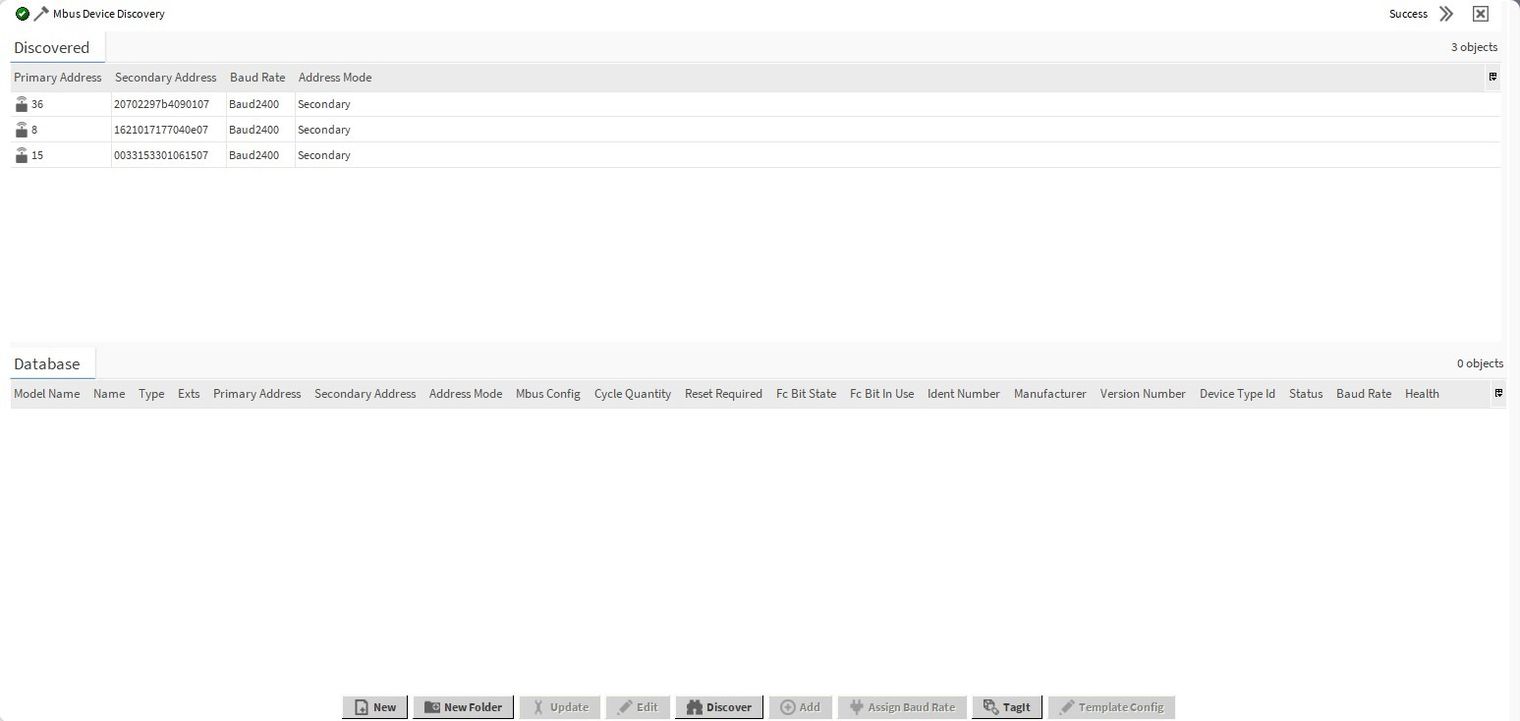Open Database table column options menu
Screen dimensions: 1520x721
click(x=1498, y=394)
